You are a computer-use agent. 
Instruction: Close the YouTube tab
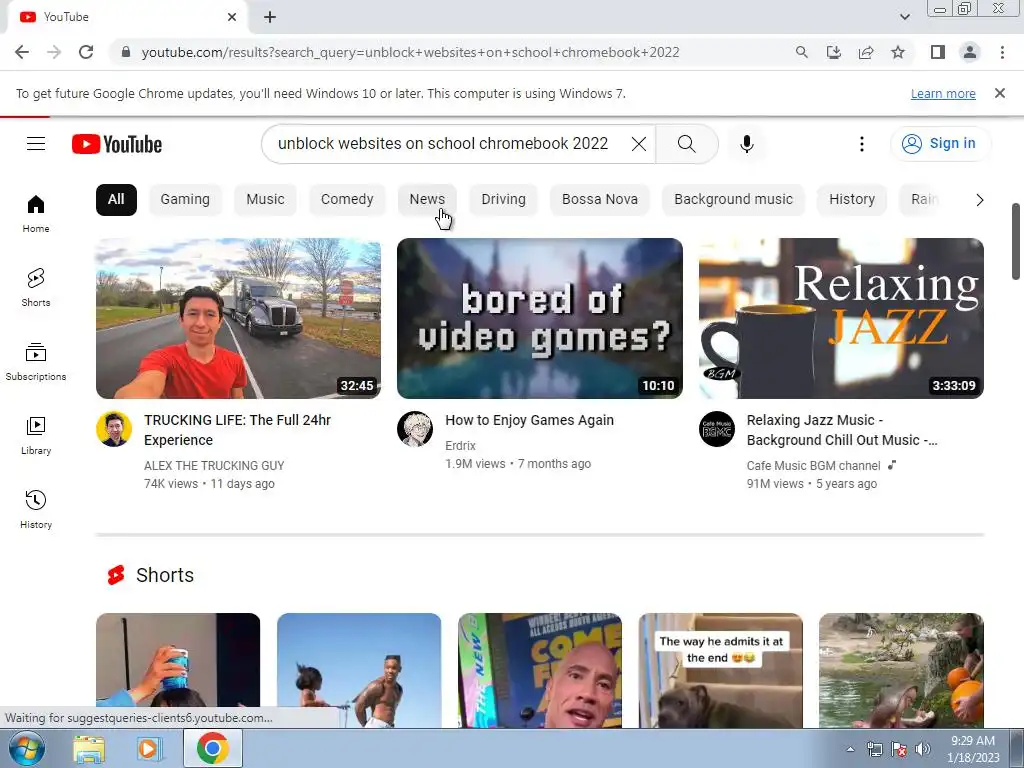click(x=232, y=17)
